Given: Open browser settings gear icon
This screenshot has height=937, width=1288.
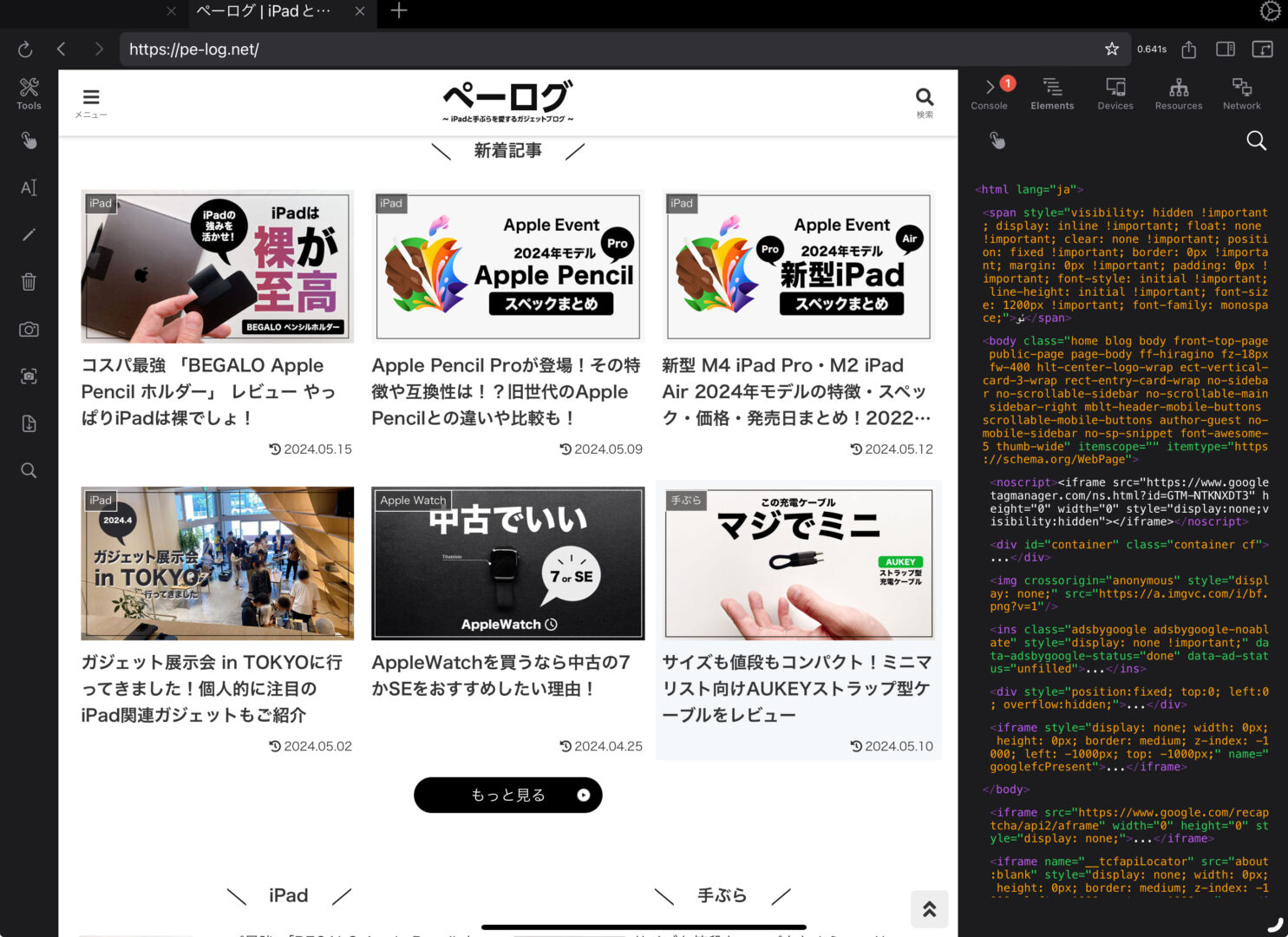Looking at the screenshot, I should (1270, 11).
